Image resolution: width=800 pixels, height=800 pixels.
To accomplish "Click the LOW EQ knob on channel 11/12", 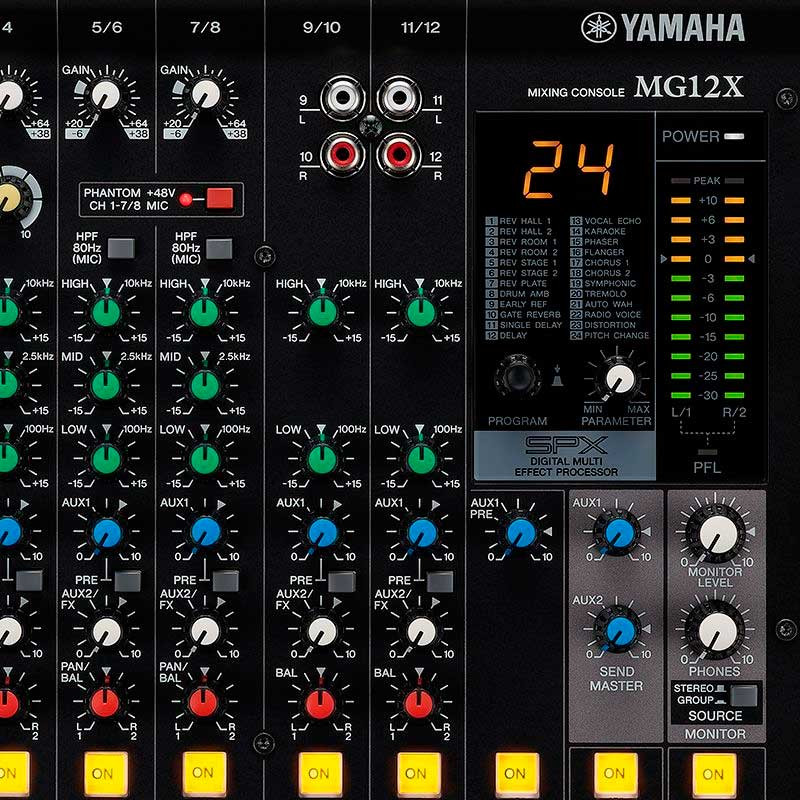I will point(420,458).
